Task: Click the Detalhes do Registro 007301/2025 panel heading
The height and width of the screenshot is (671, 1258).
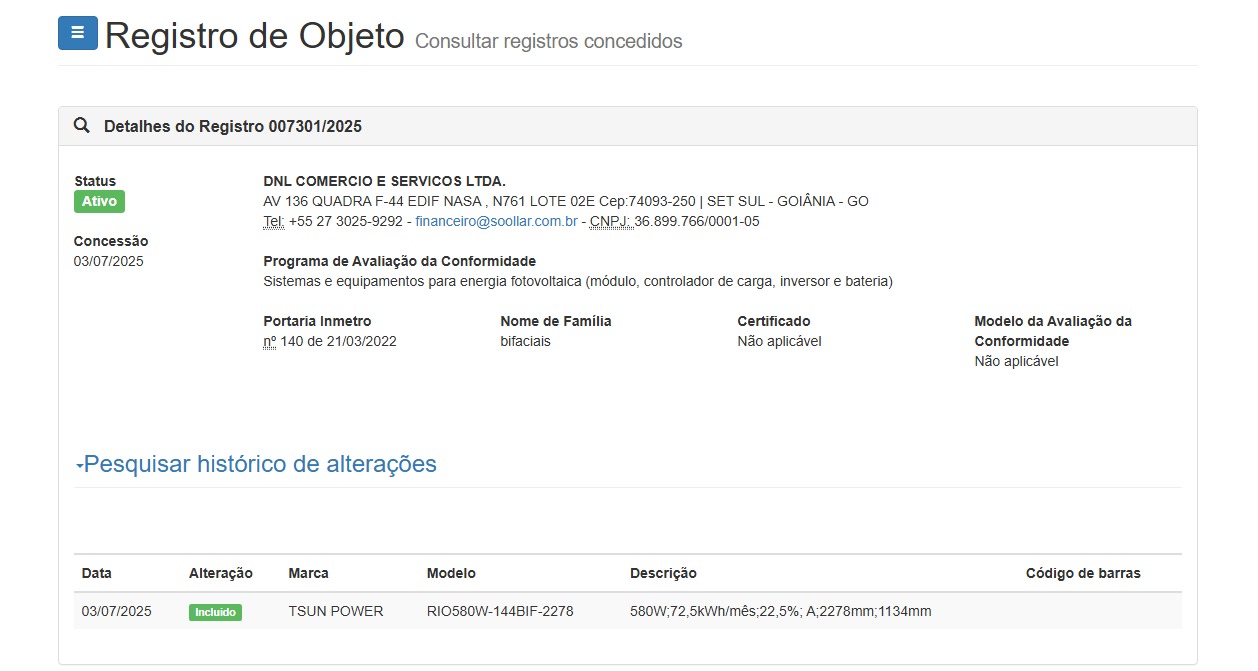Action: [232, 126]
